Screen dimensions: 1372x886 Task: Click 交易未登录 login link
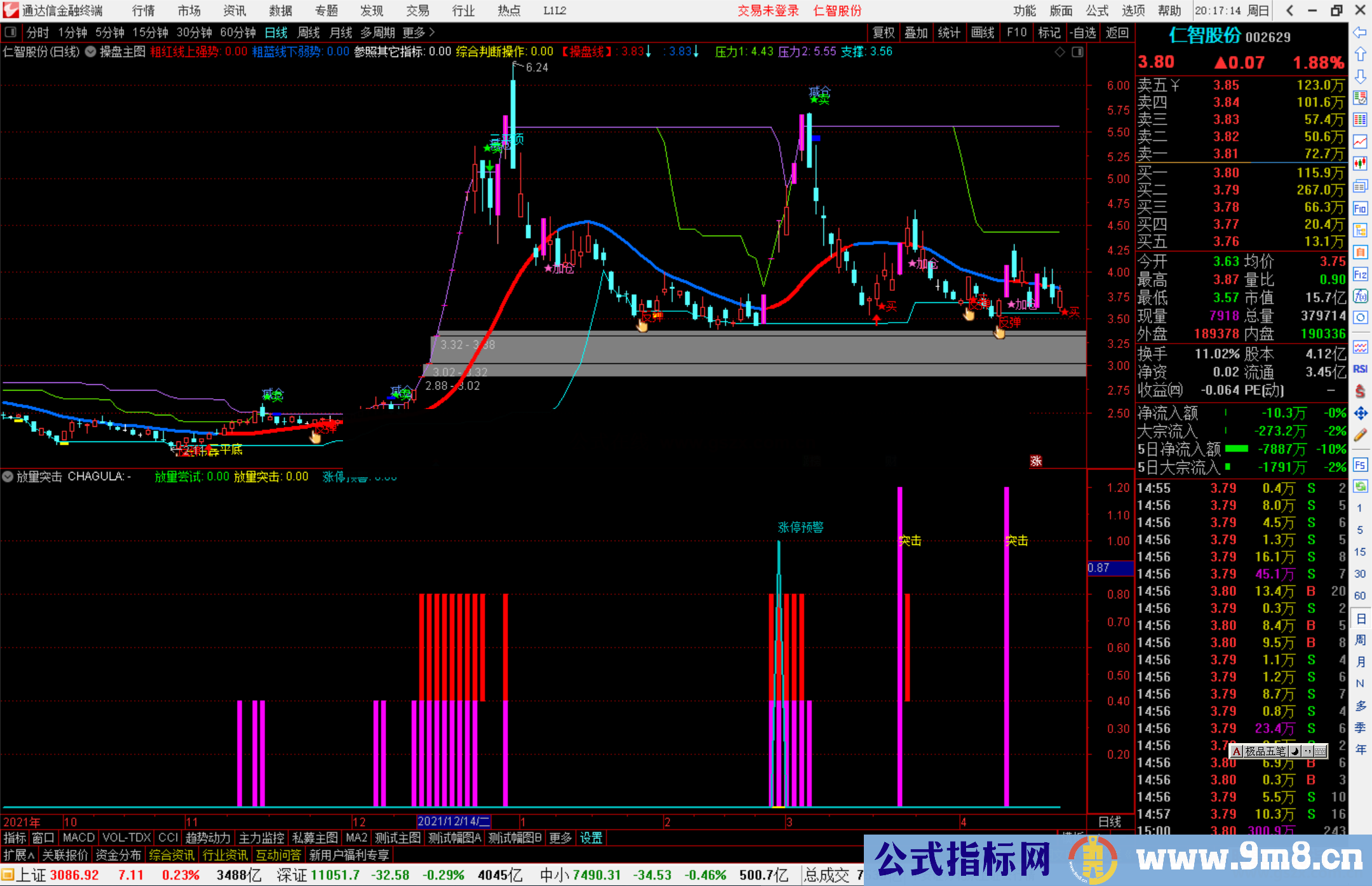tap(768, 11)
